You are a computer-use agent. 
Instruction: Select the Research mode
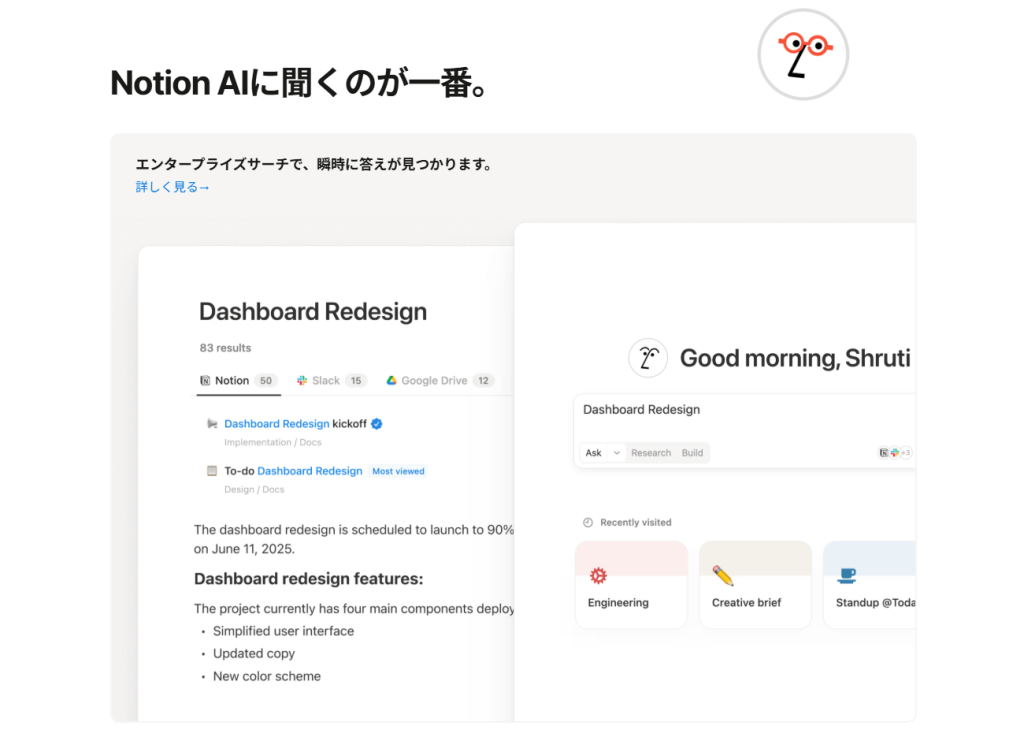pyautogui.click(x=650, y=453)
